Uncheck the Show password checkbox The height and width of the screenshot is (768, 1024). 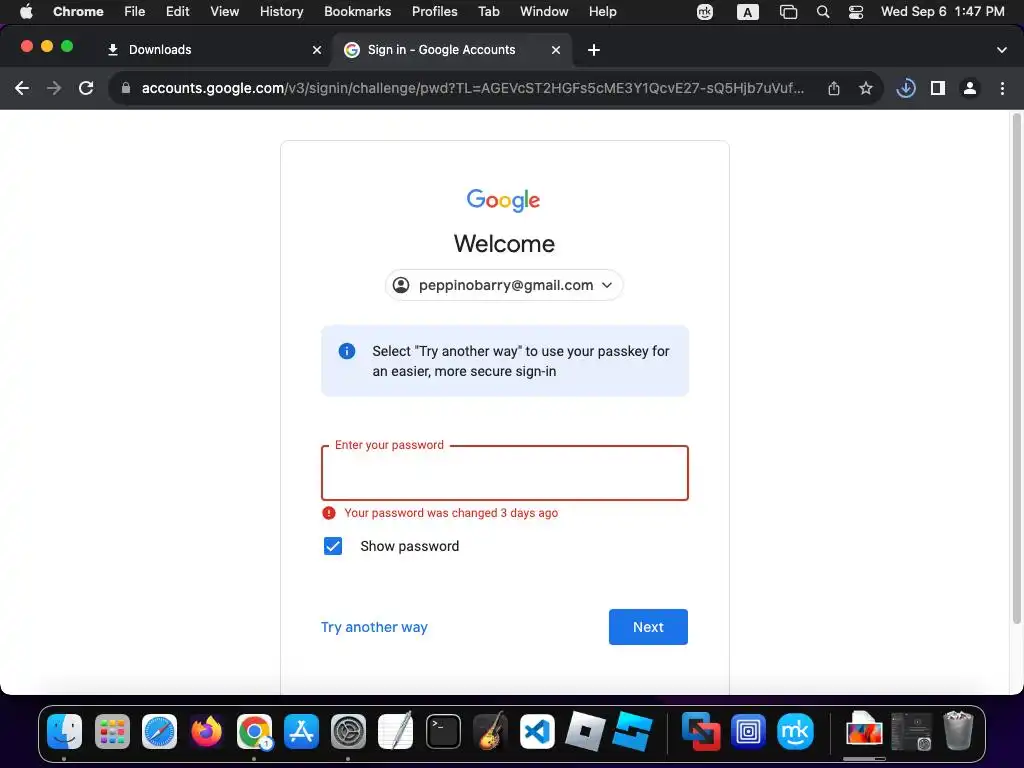click(x=333, y=546)
